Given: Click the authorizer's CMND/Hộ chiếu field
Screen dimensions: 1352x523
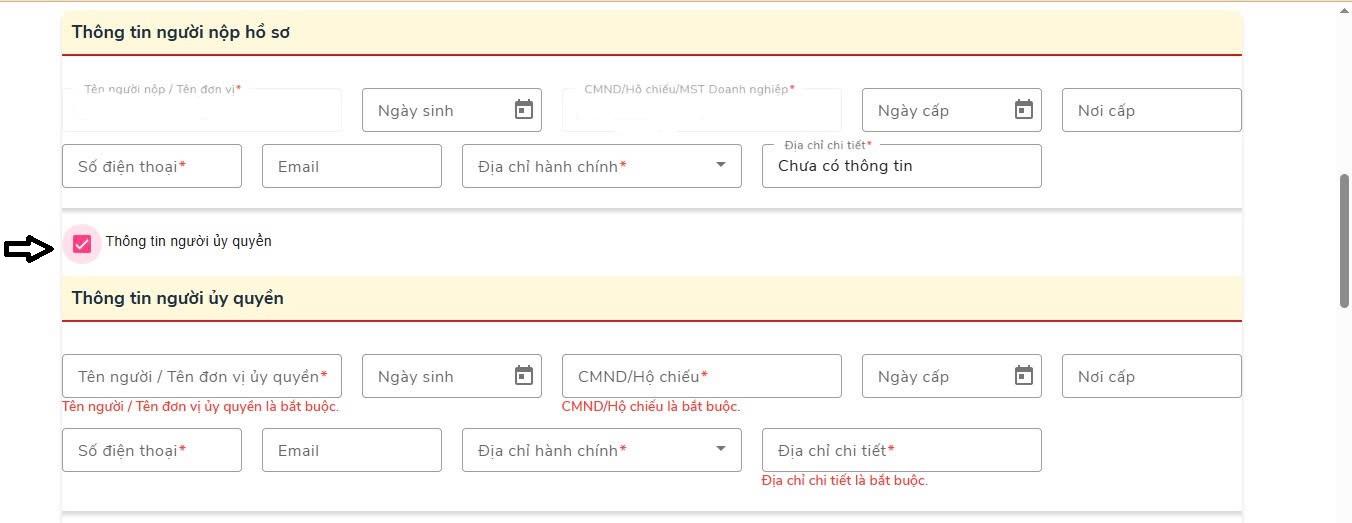Looking at the screenshot, I should tap(701, 376).
